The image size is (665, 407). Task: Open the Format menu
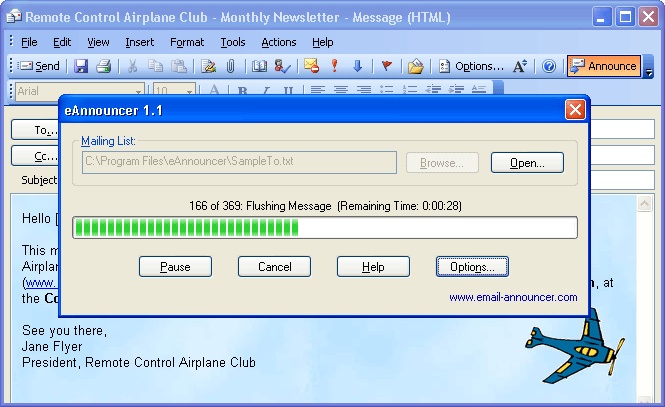pos(187,42)
